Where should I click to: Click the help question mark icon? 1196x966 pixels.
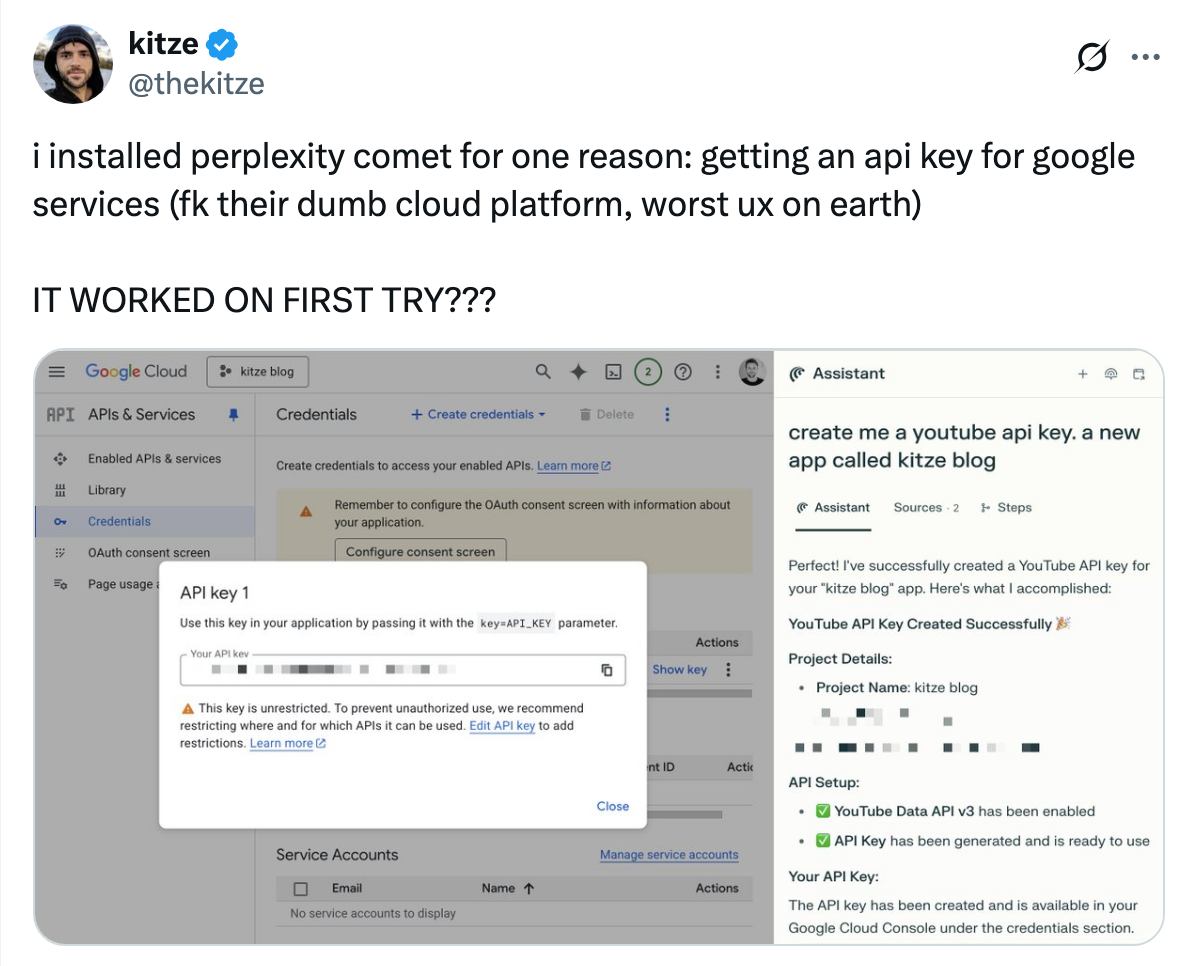point(683,372)
